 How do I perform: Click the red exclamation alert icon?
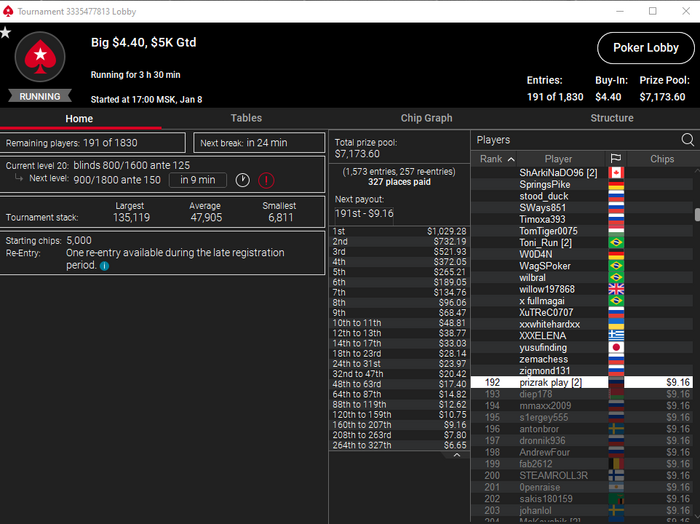(x=266, y=180)
